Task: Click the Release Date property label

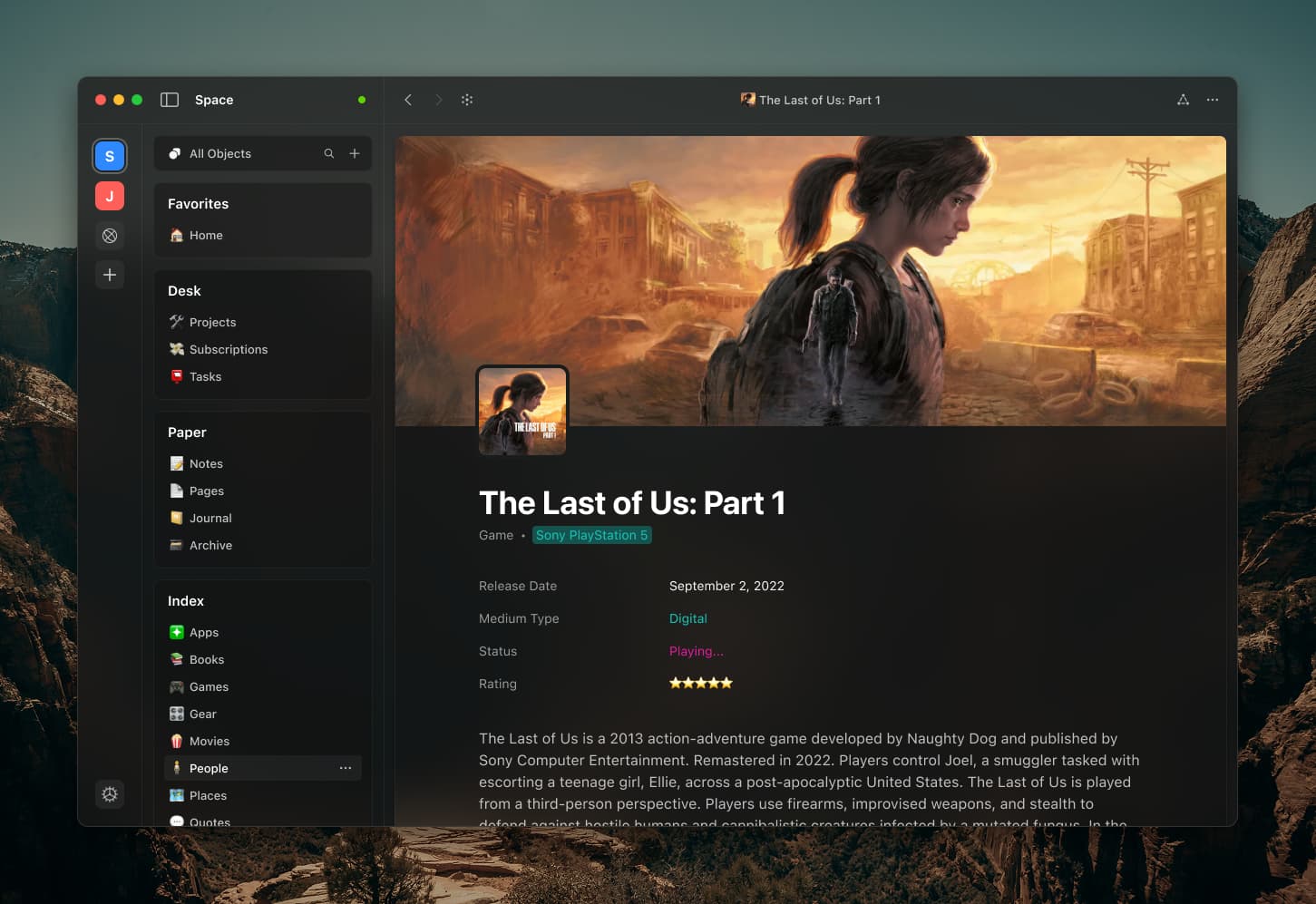Action: coord(518,586)
